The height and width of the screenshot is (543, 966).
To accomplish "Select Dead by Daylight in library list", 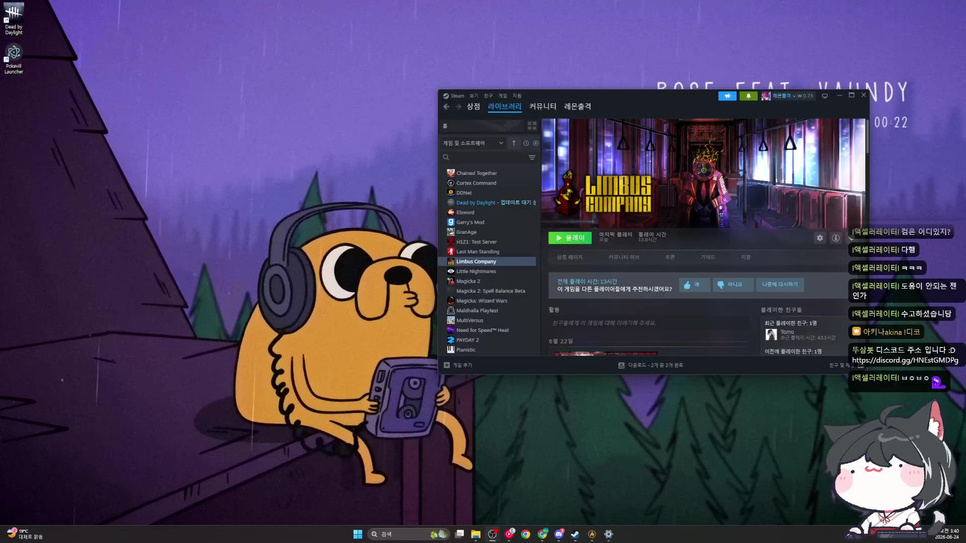I will pos(491,203).
